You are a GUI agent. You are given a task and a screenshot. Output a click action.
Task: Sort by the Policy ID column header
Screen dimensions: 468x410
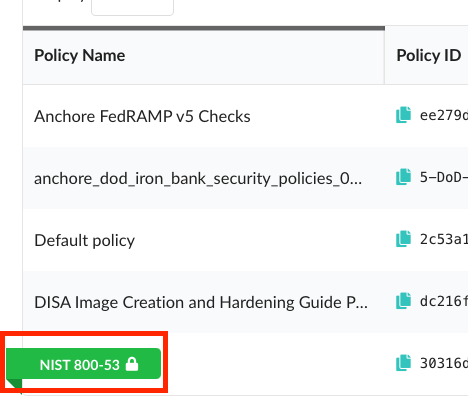(429, 55)
